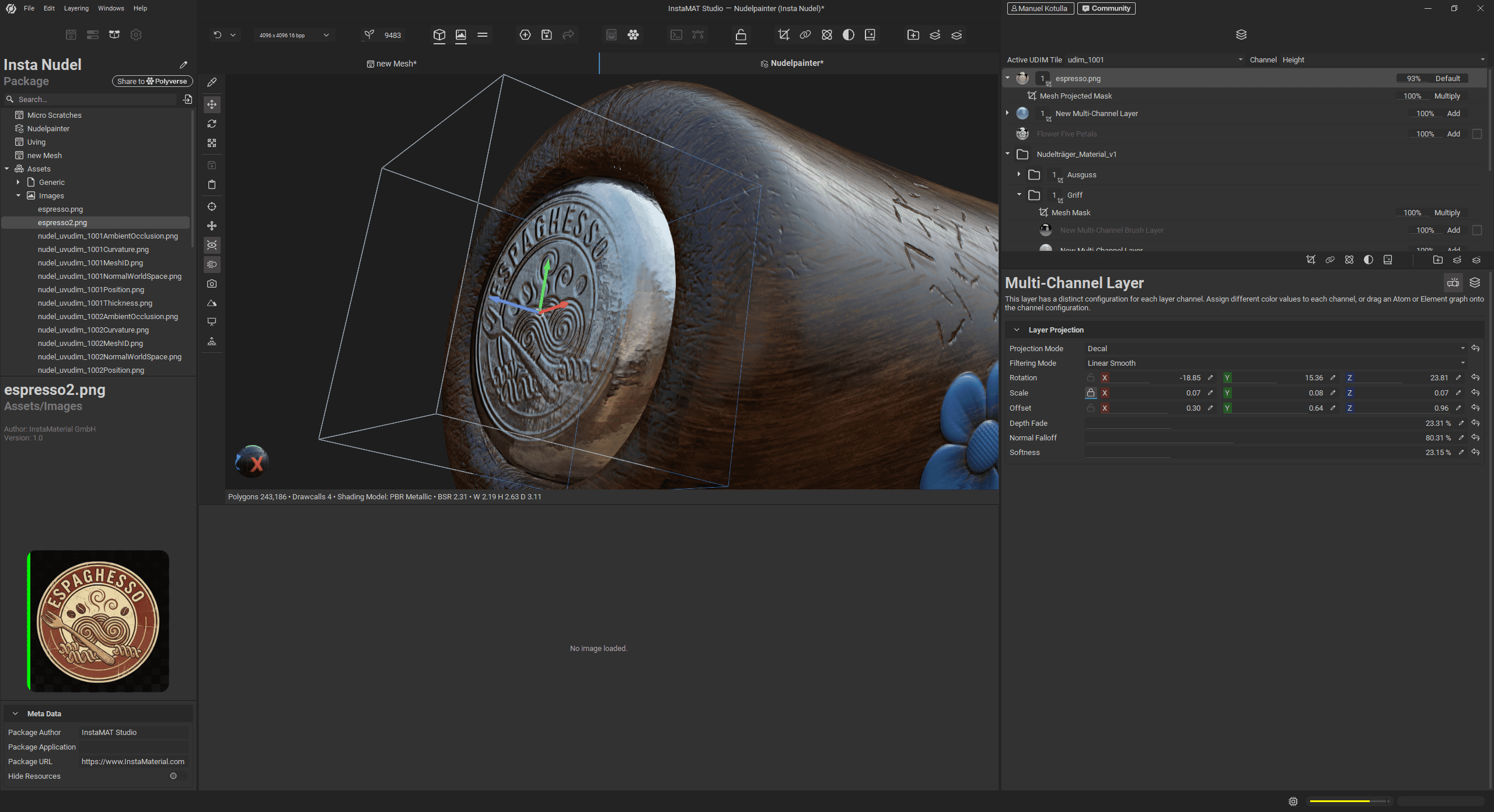The width and height of the screenshot is (1494, 812).
Task: Switch to 3D view using the cube icon
Action: pyautogui.click(x=439, y=35)
